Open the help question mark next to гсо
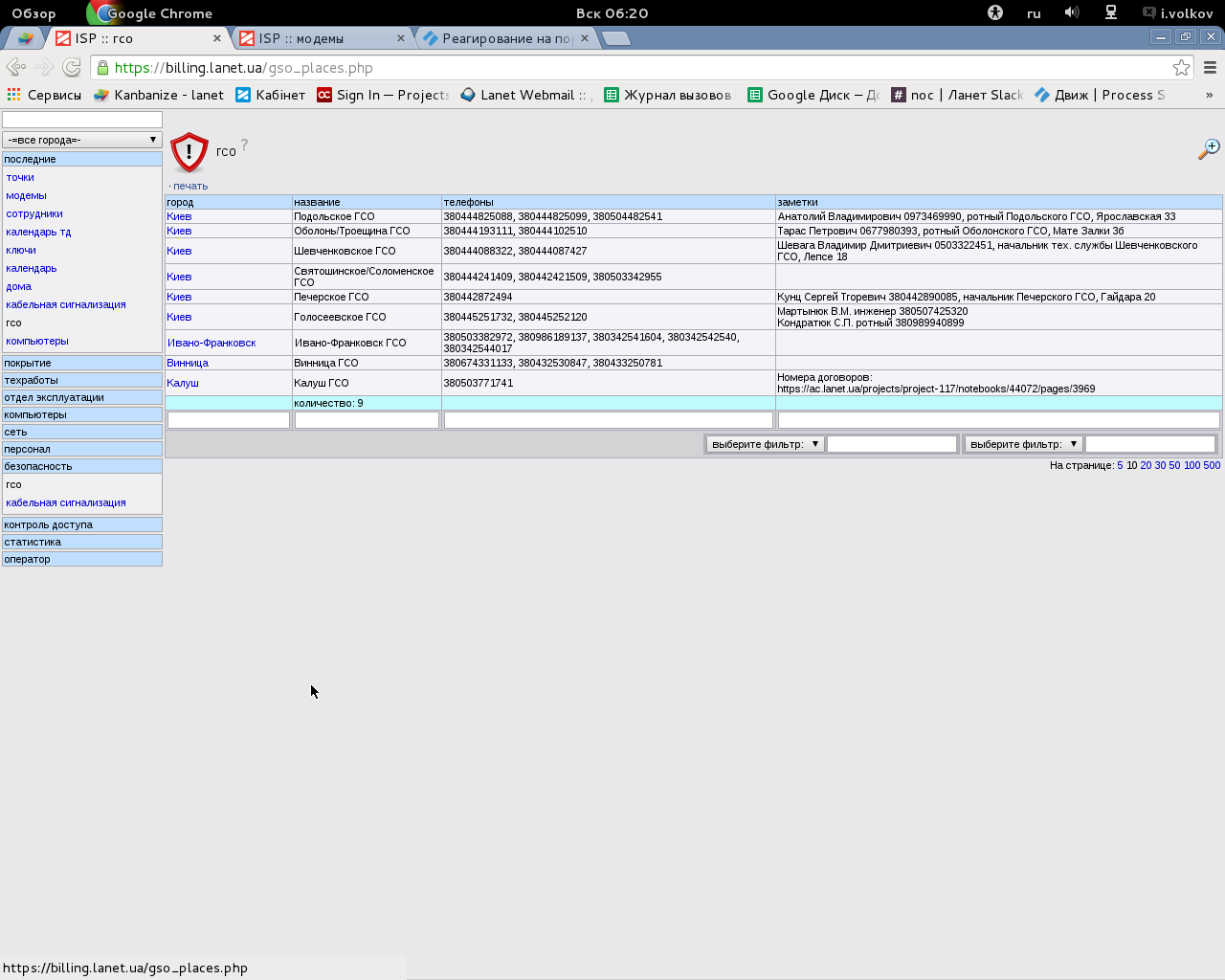 pos(244,145)
